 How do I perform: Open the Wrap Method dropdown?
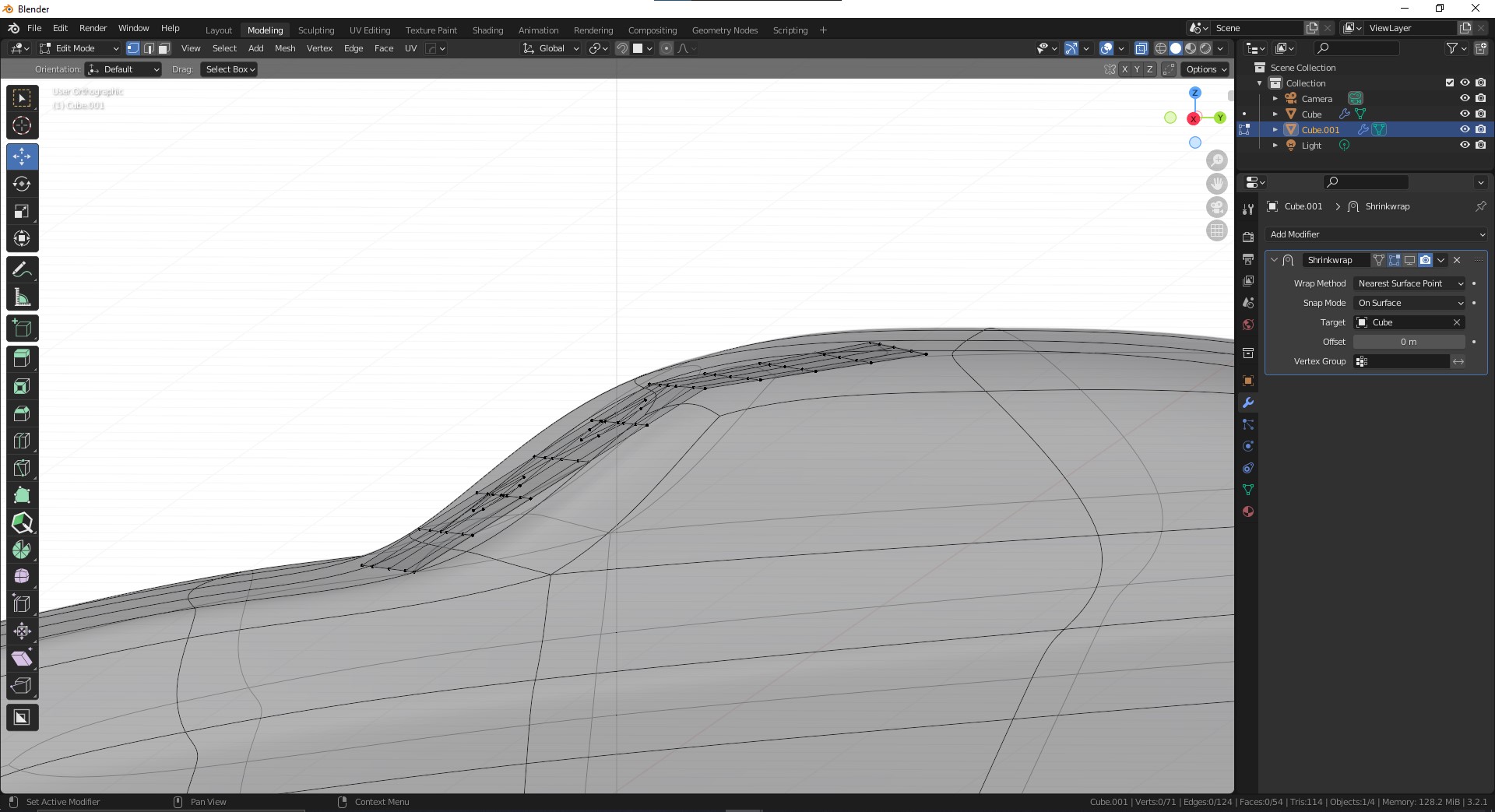pos(1409,283)
